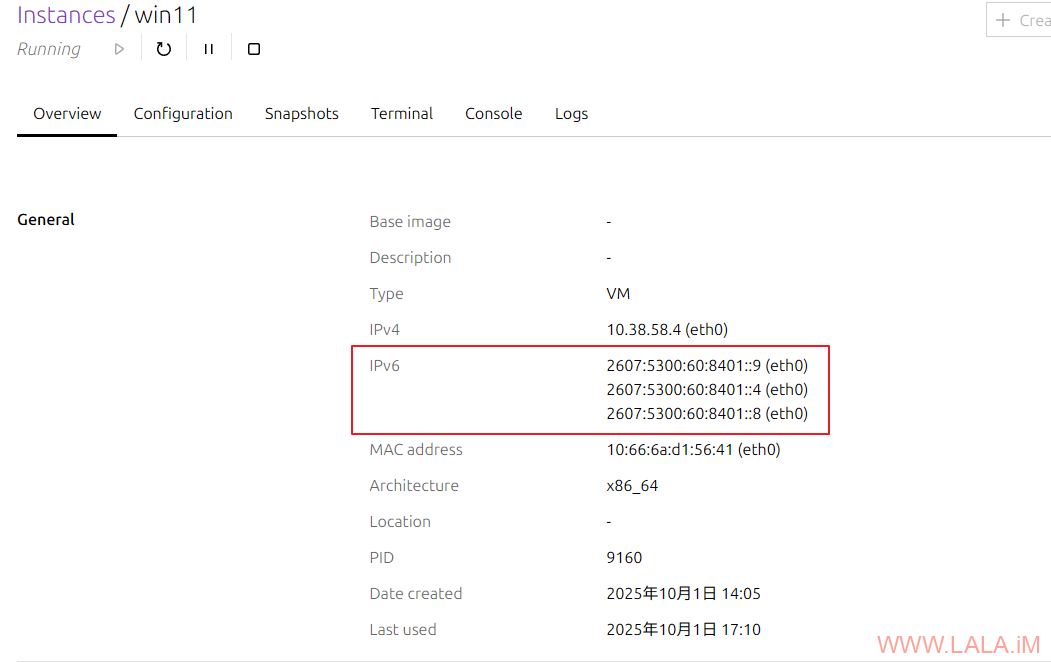Click the plus Create button
The height and width of the screenshot is (662, 1051).
coord(1020,20)
